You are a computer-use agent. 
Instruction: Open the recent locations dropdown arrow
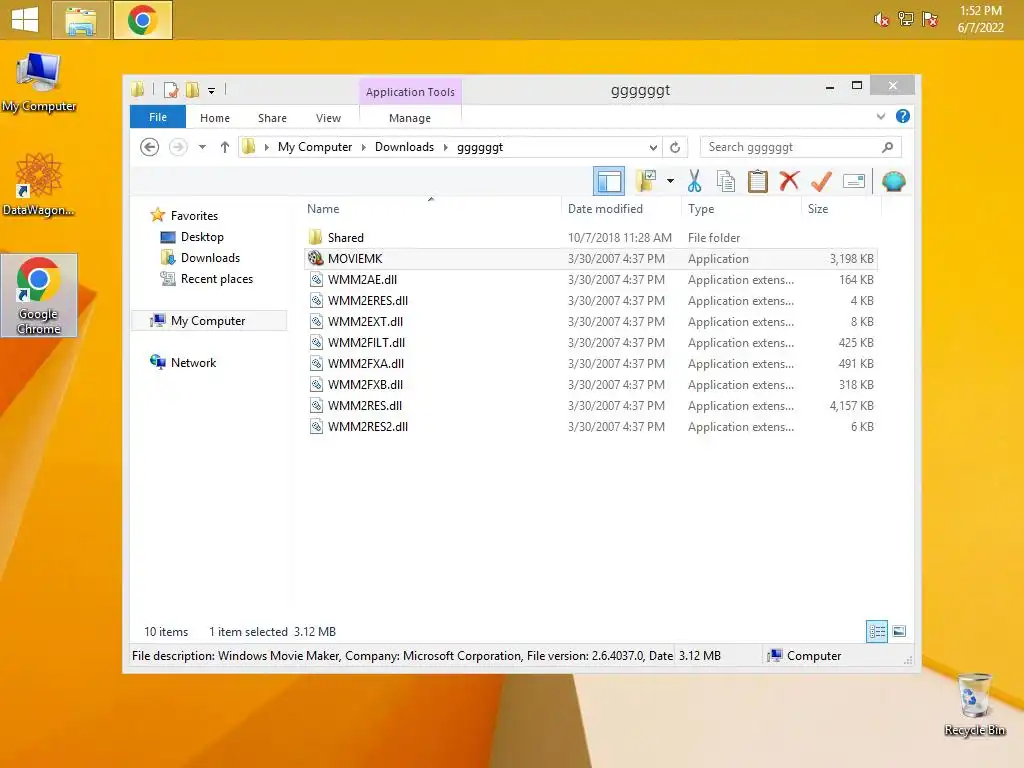(x=202, y=147)
